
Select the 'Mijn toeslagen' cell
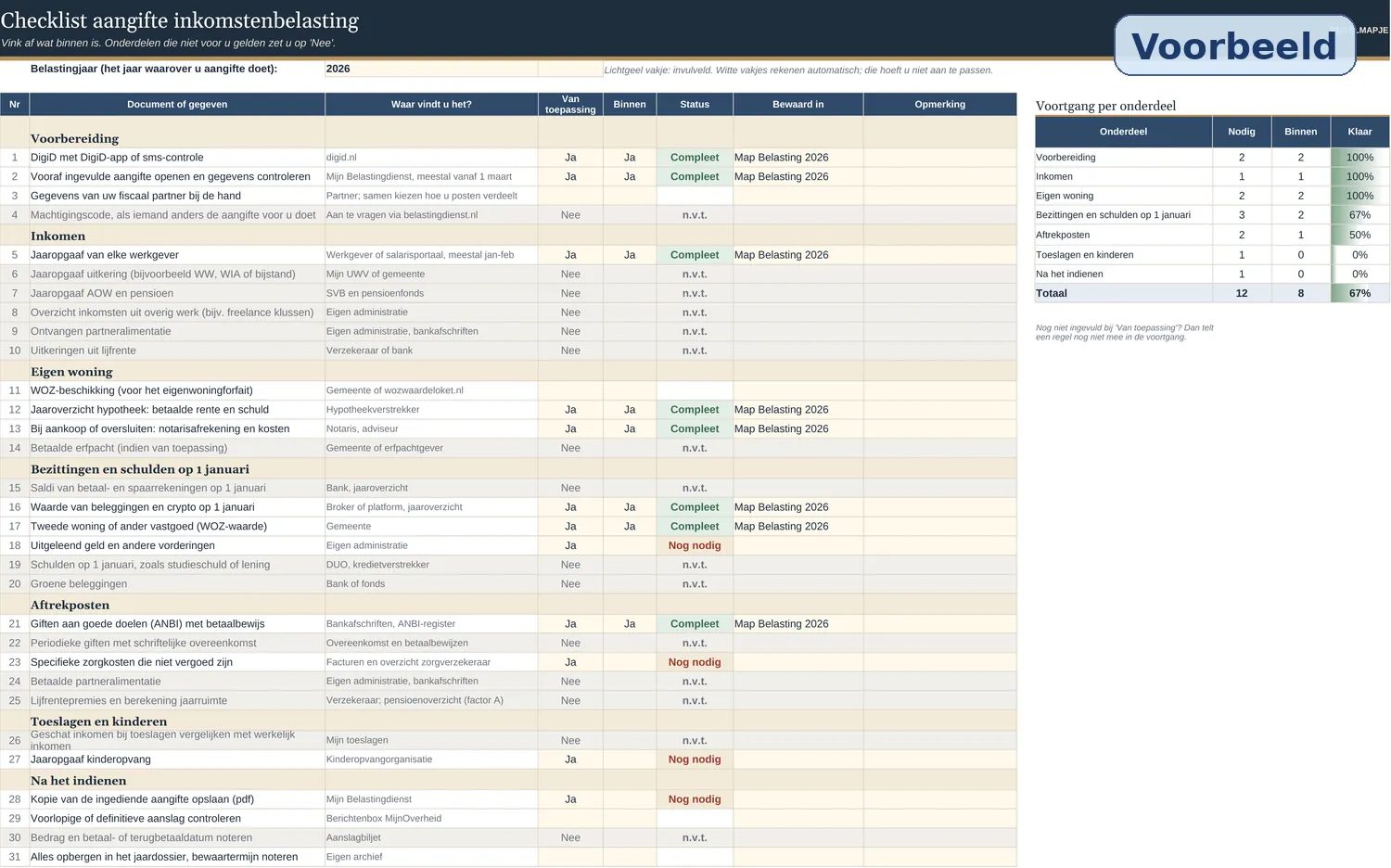click(x=431, y=740)
